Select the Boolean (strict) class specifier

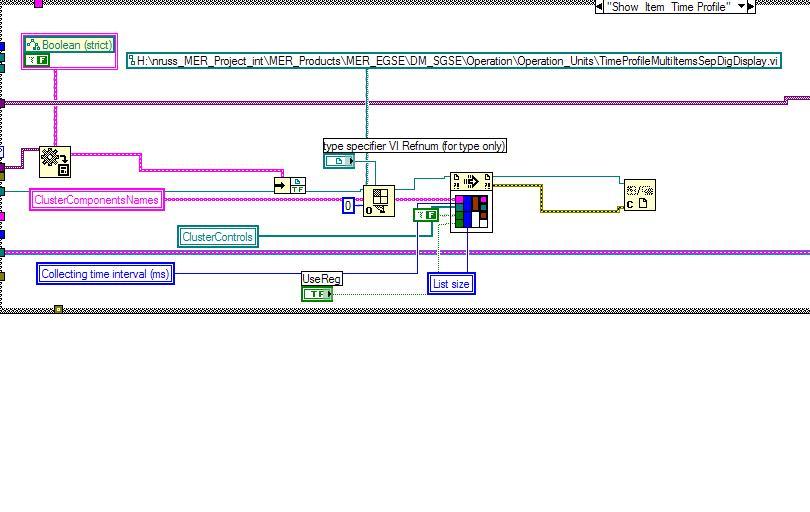(x=70, y=45)
